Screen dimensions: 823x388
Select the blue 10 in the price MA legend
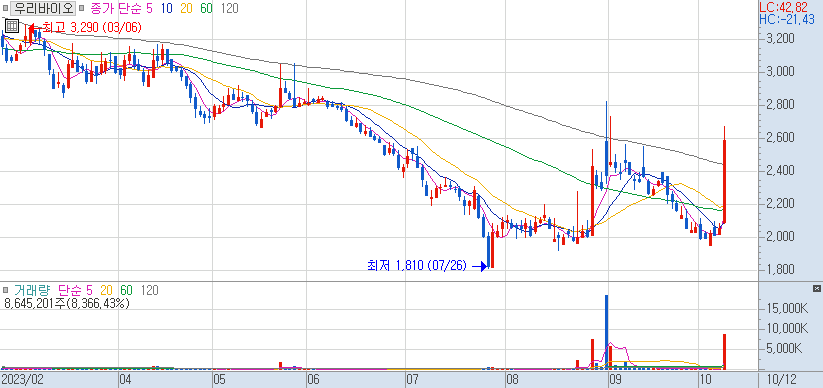pos(166,8)
